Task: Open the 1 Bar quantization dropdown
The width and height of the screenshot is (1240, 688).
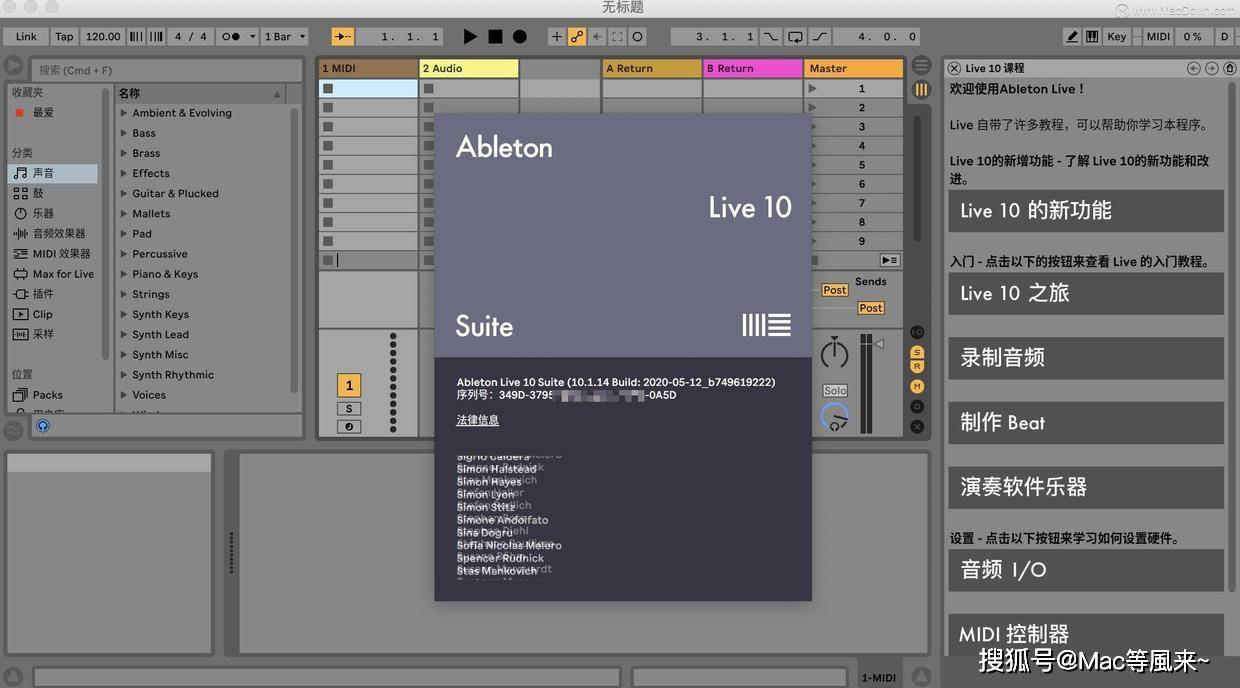Action: click(x=287, y=36)
